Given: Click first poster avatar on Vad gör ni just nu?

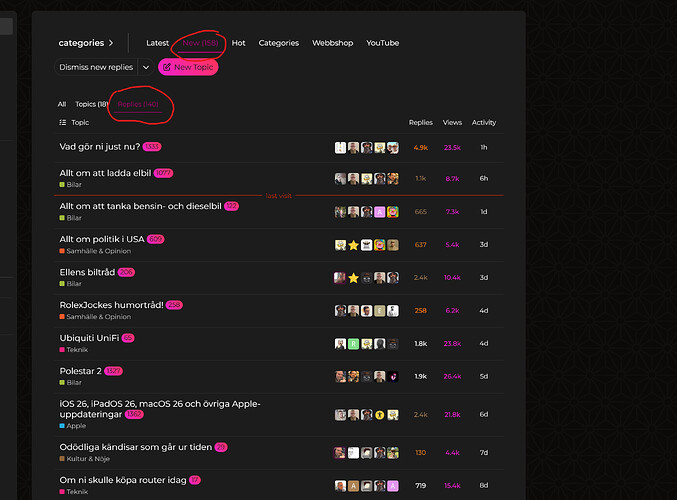Looking at the screenshot, I should point(340,148).
